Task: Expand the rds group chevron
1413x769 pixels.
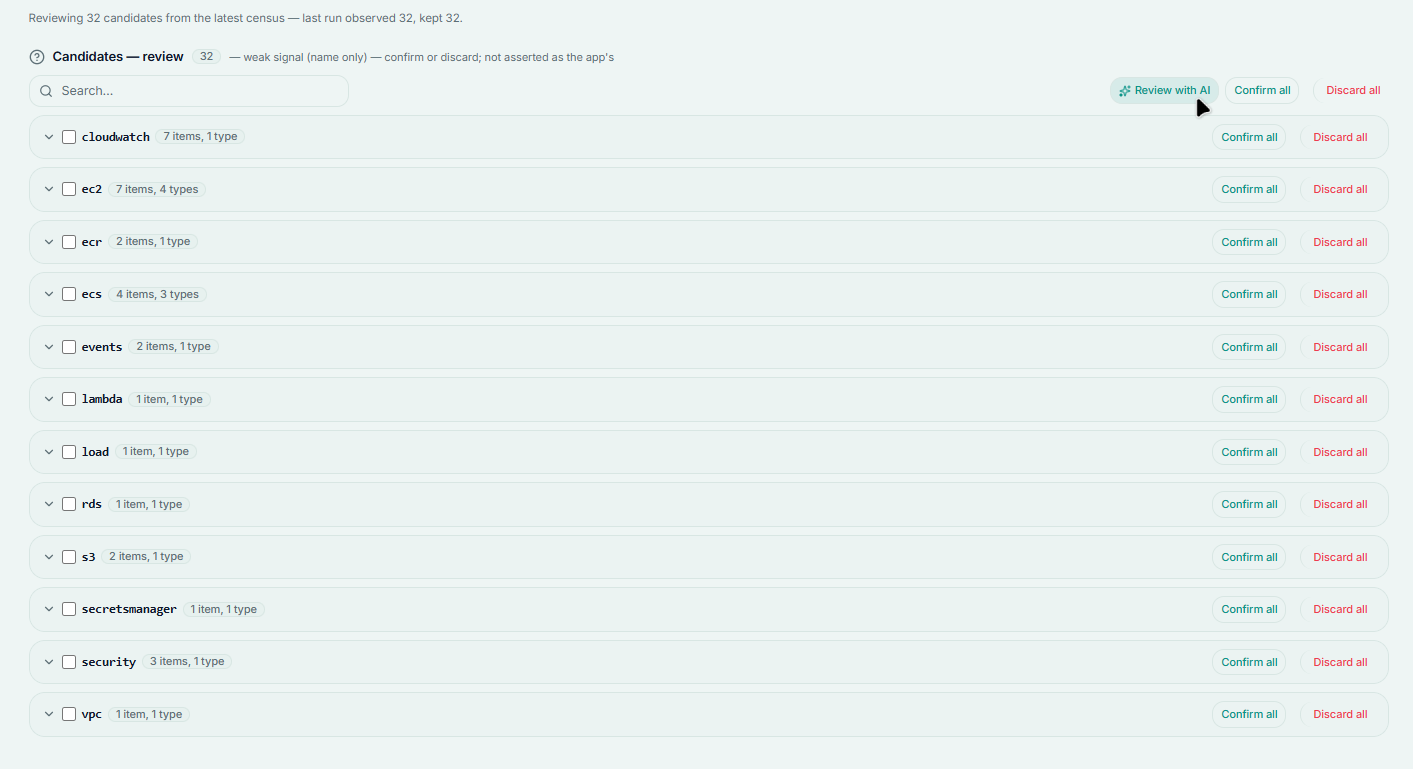Action: click(x=49, y=504)
